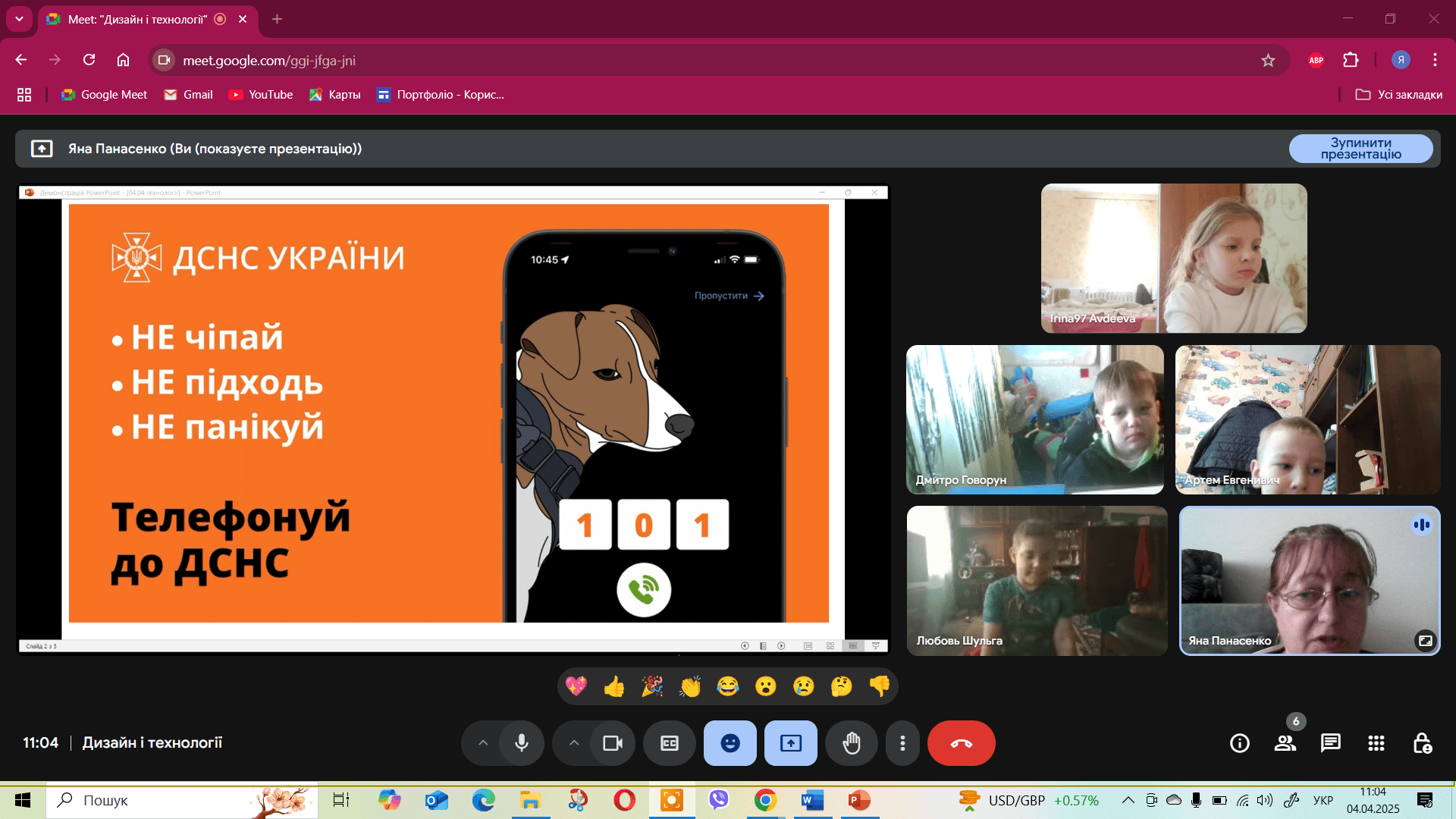Minimize Яна Панасенко self-view tile icon
1456x819 pixels.
click(x=1426, y=641)
